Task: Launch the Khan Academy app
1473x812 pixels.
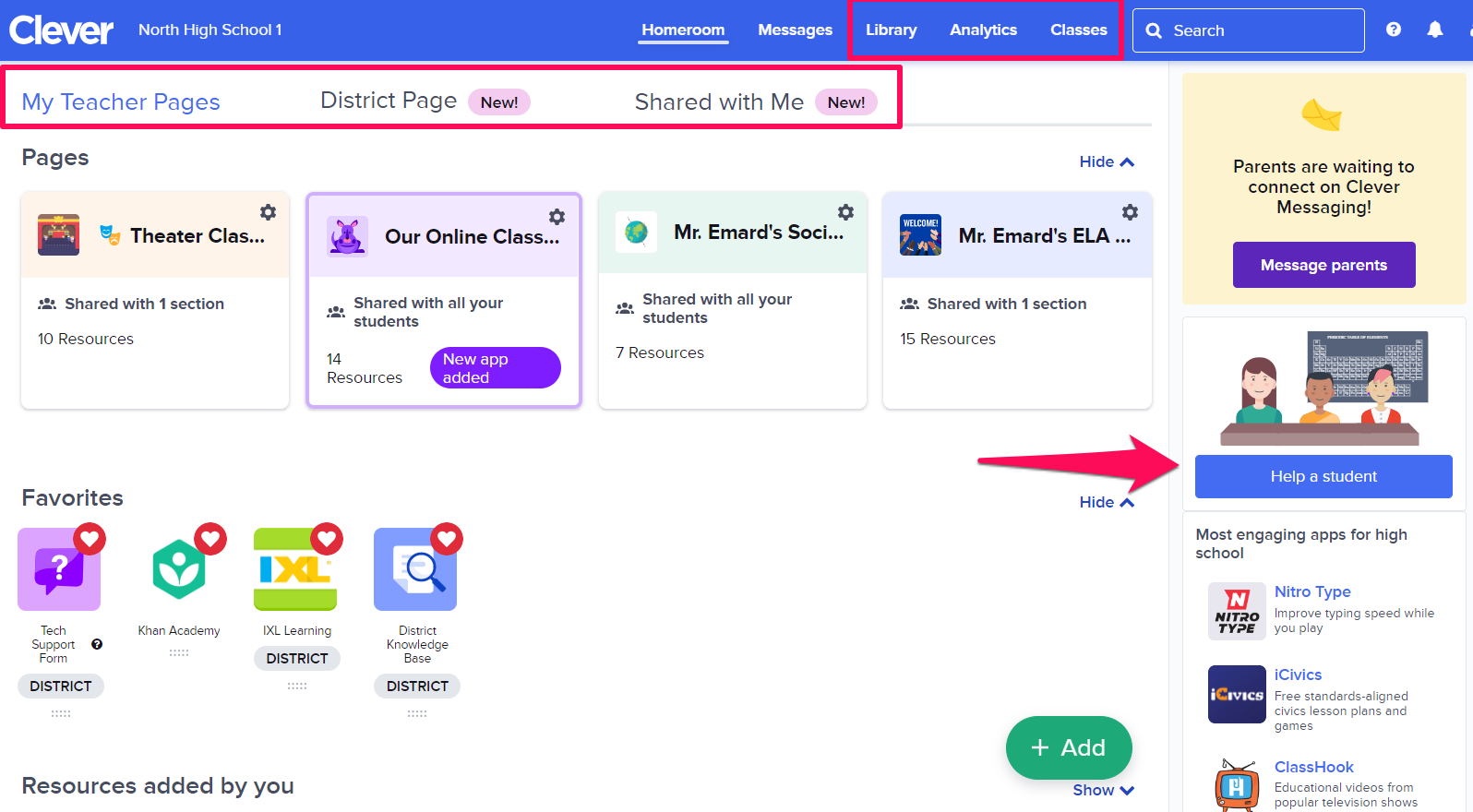Action: point(179,569)
